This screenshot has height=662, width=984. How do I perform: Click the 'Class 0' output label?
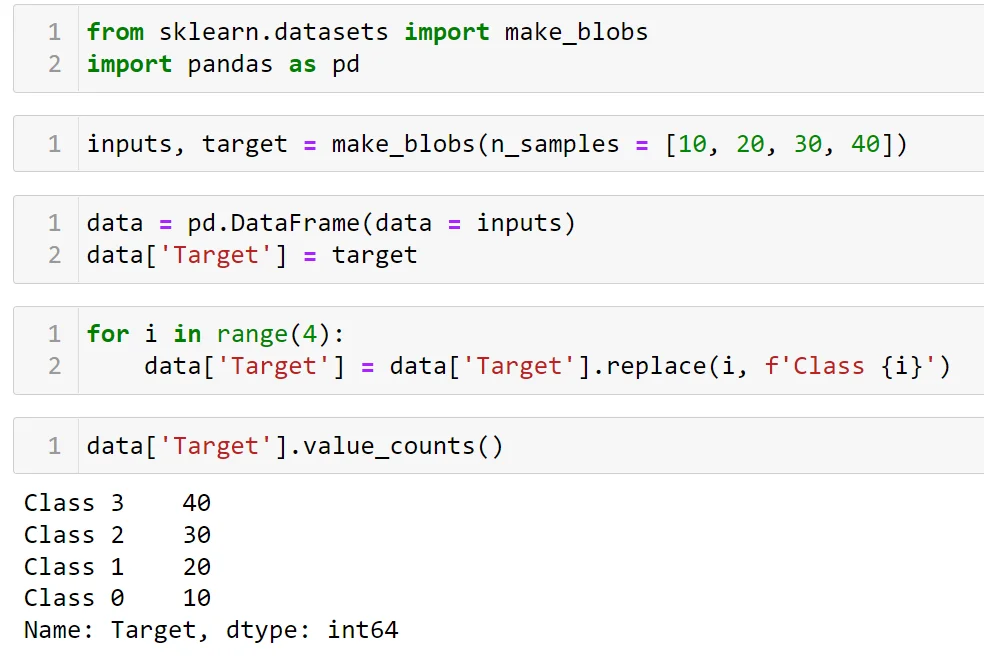(74, 598)
